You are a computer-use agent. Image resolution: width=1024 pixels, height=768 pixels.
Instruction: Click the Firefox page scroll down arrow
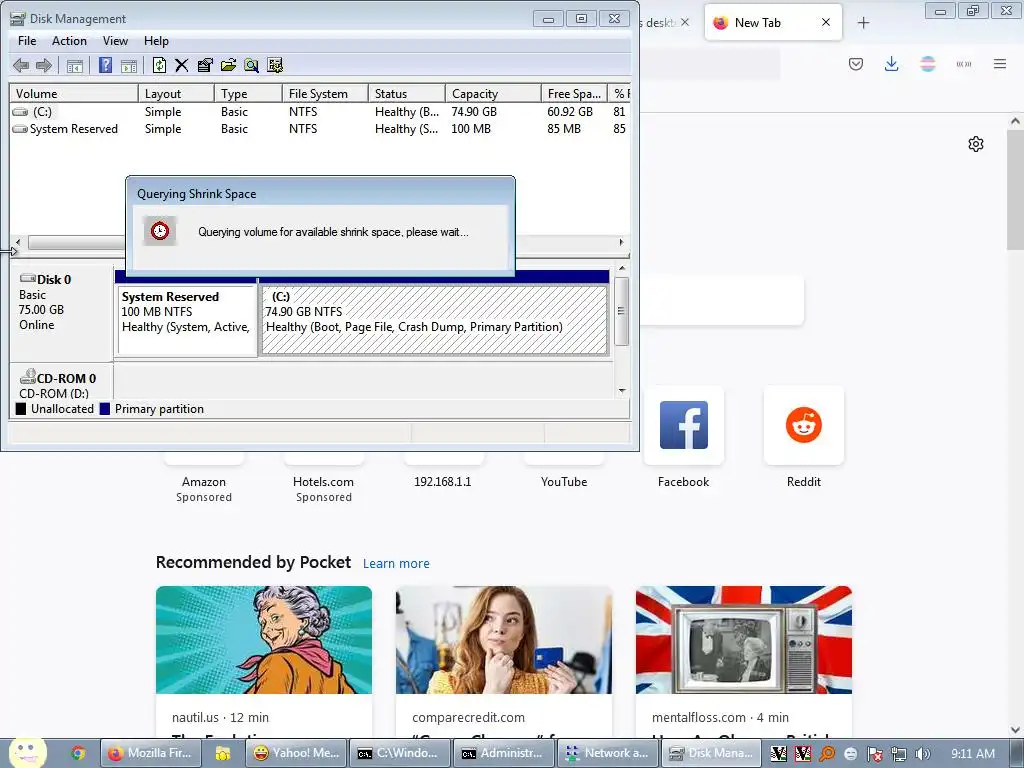(x=1015, y=730)
